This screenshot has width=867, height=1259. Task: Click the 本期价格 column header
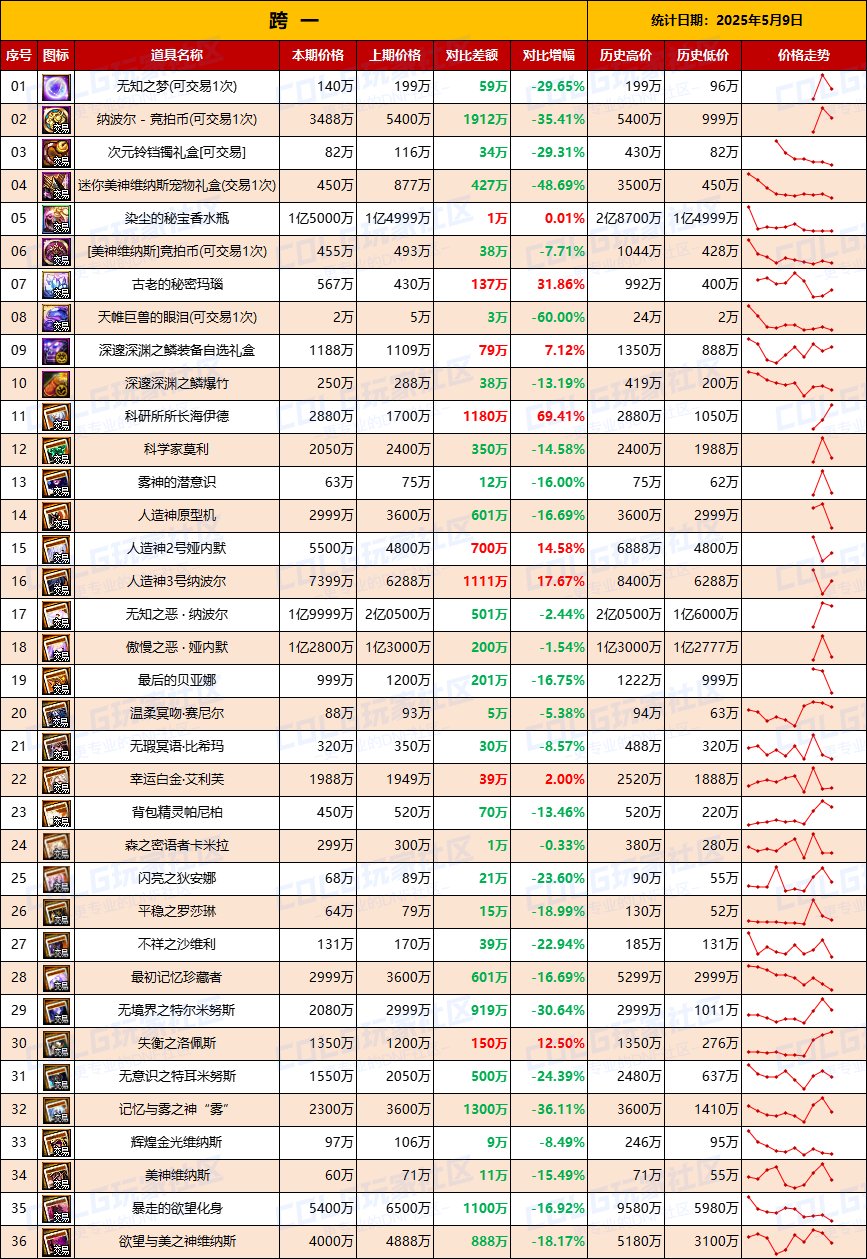(x=318, y=55)
